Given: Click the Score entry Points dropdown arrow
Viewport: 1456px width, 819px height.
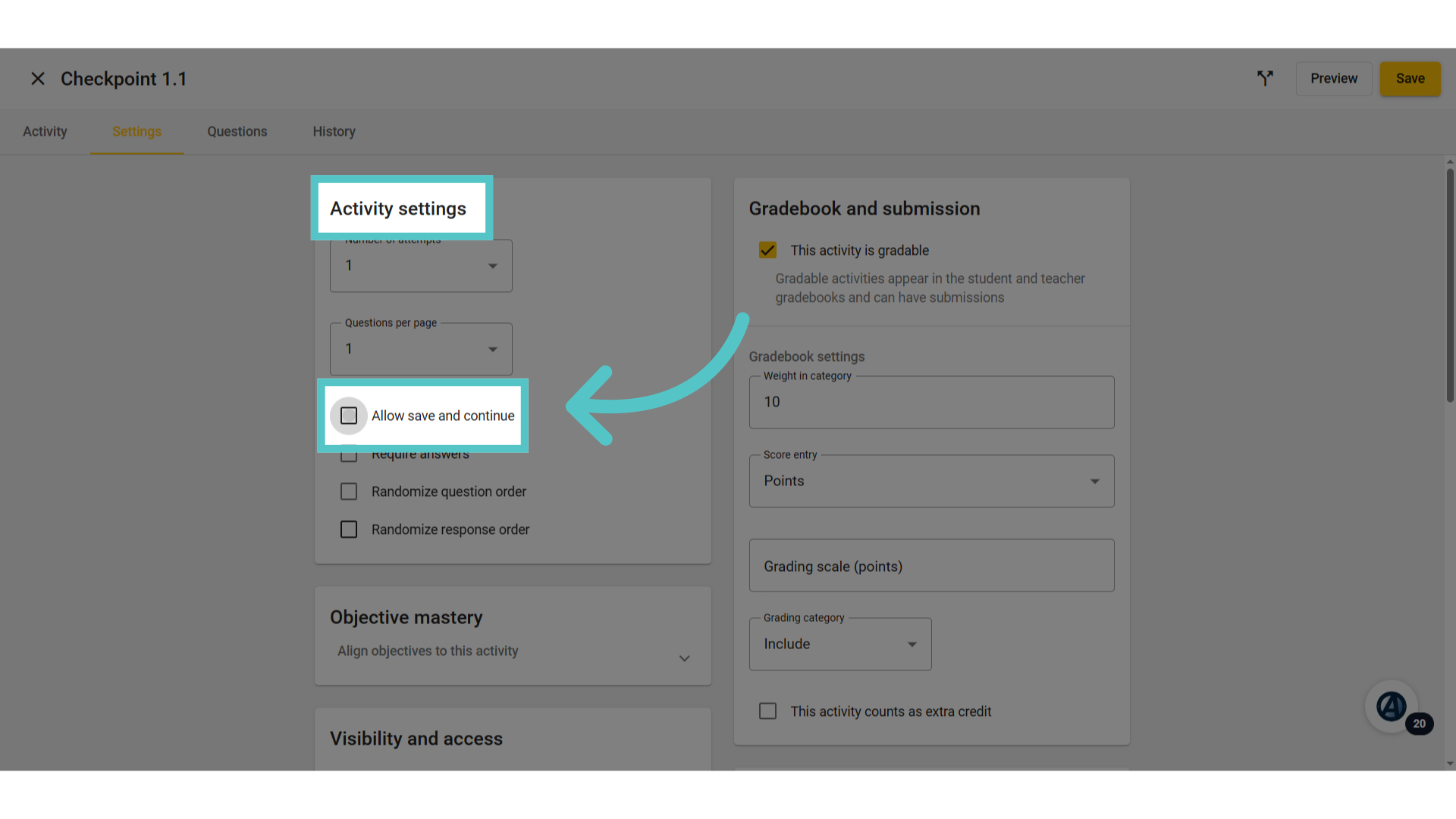Looking at the screenshot, I should (1095, 482).
